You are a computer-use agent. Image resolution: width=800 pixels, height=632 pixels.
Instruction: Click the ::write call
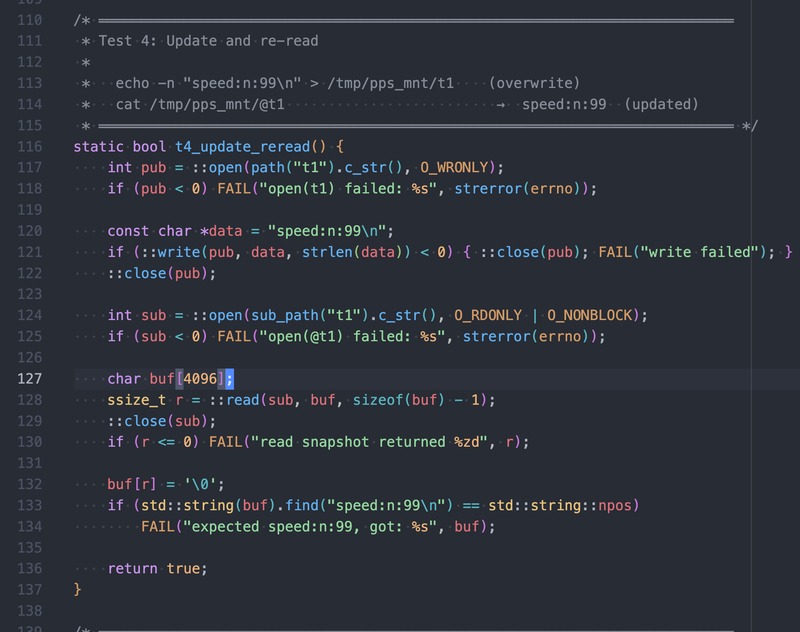170,252
